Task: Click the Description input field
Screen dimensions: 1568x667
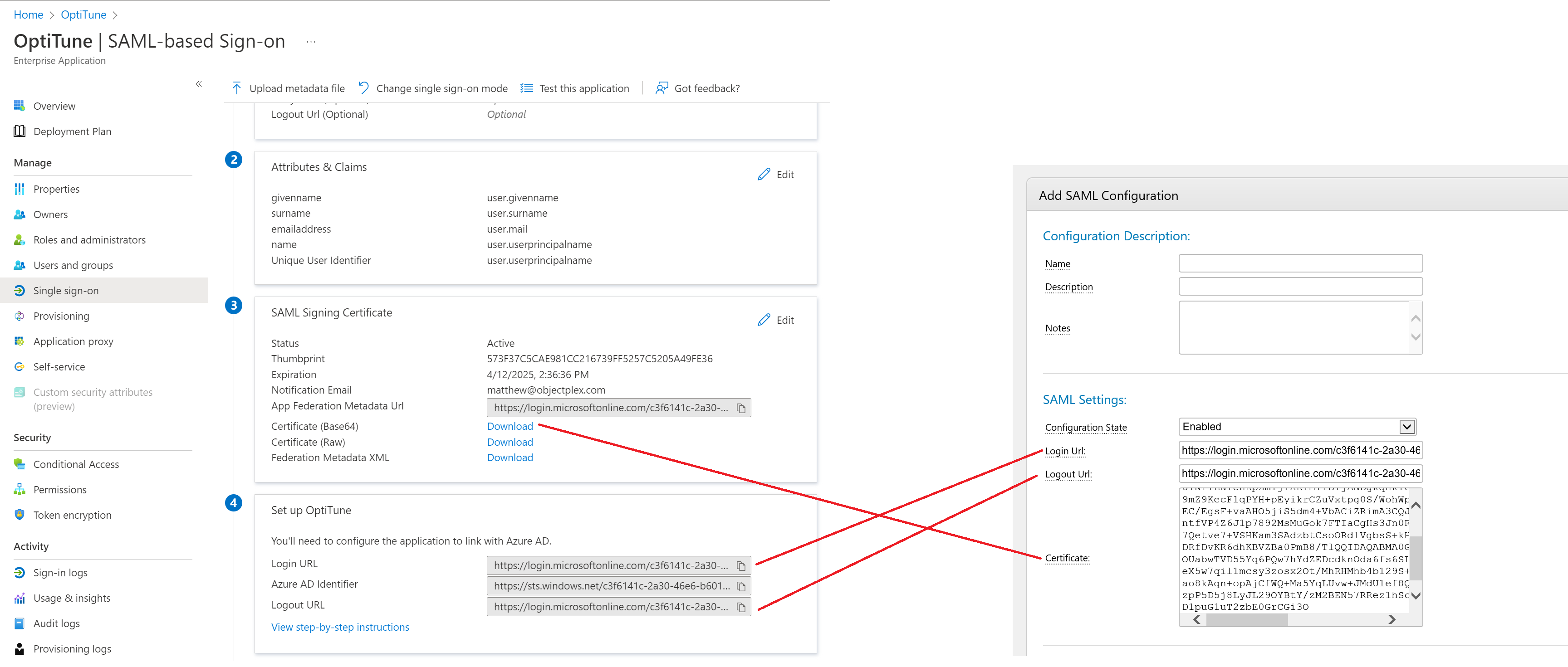Action: pyautogui.click(x=1300, y=287)
